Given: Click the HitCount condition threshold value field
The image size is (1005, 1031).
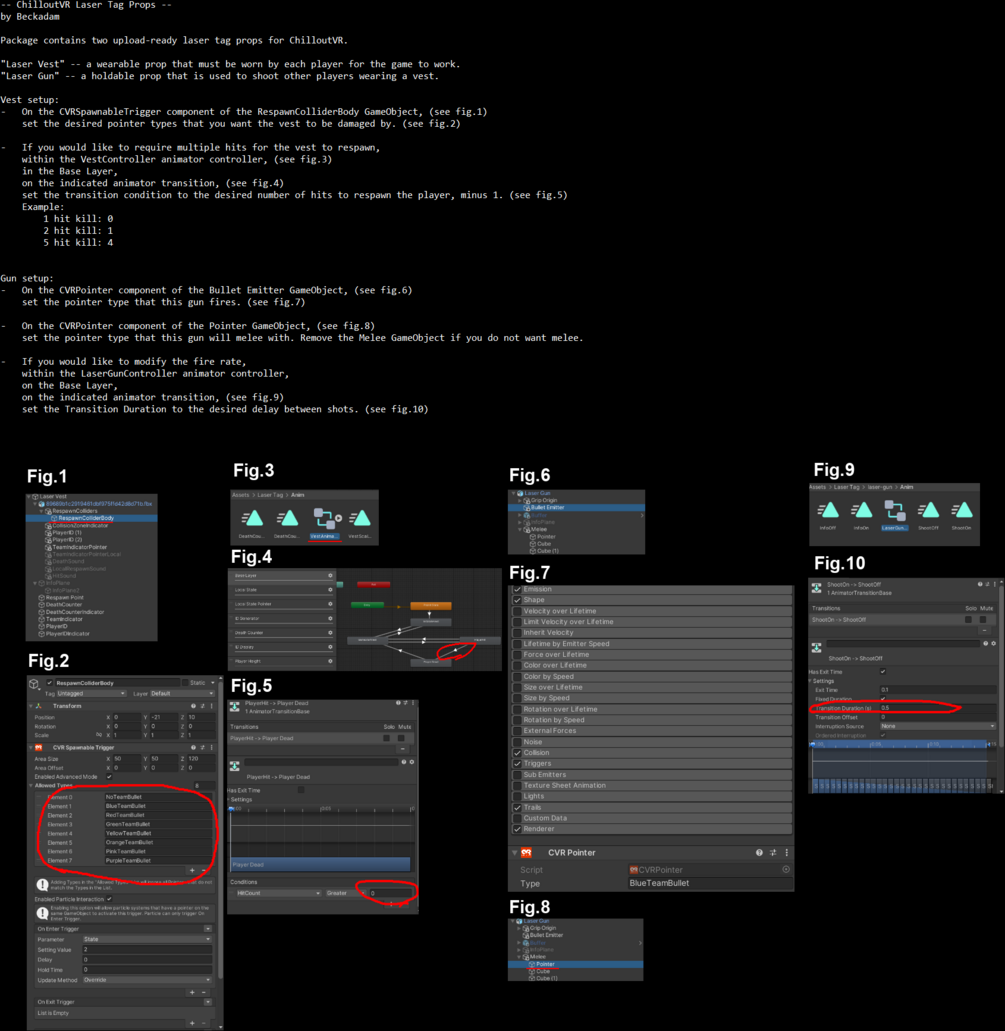Looking at the screenshot, I should [x=391, y=893].
